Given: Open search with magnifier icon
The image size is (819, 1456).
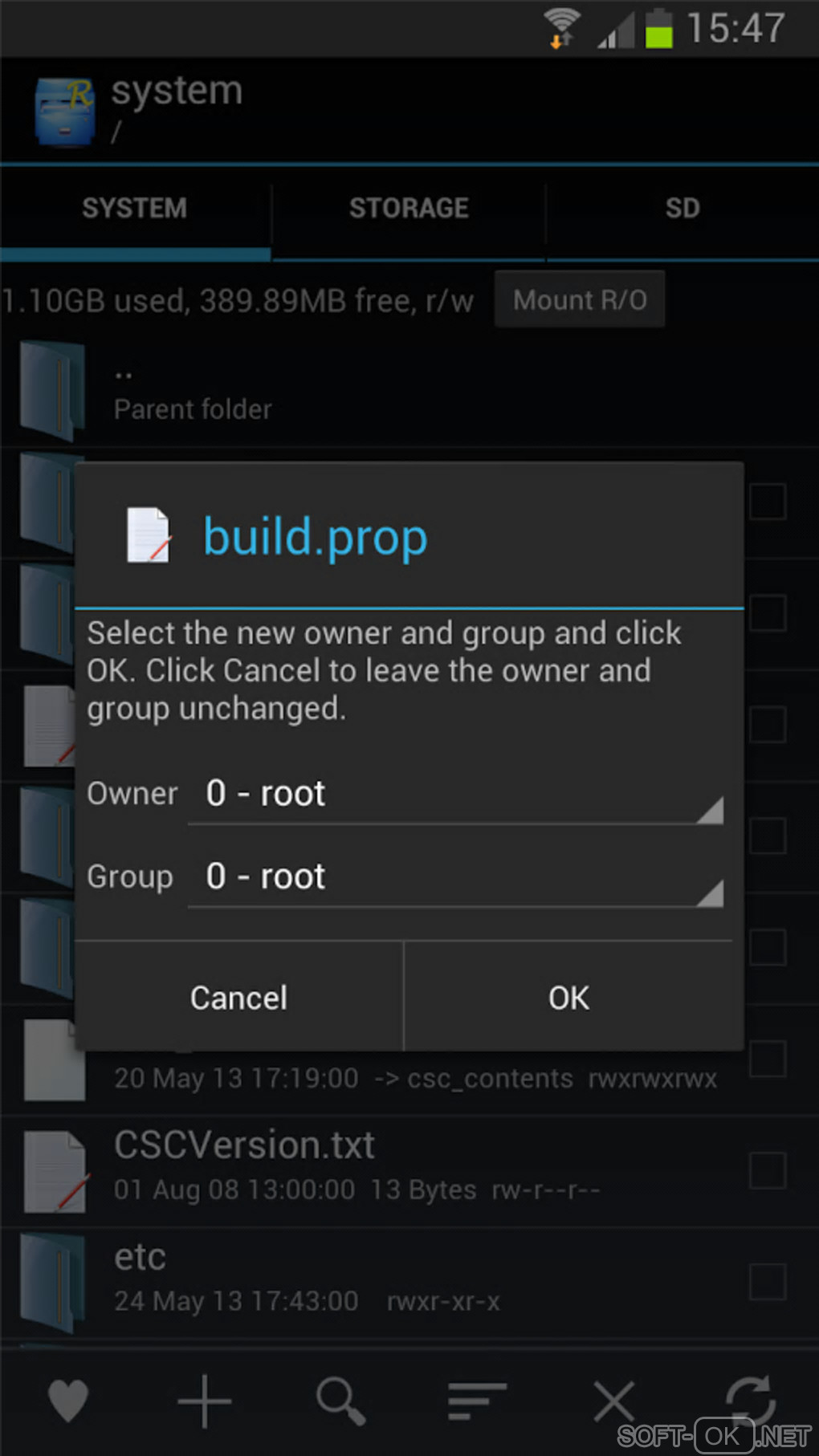Looking at the screenshot, I should (341, 1401).
